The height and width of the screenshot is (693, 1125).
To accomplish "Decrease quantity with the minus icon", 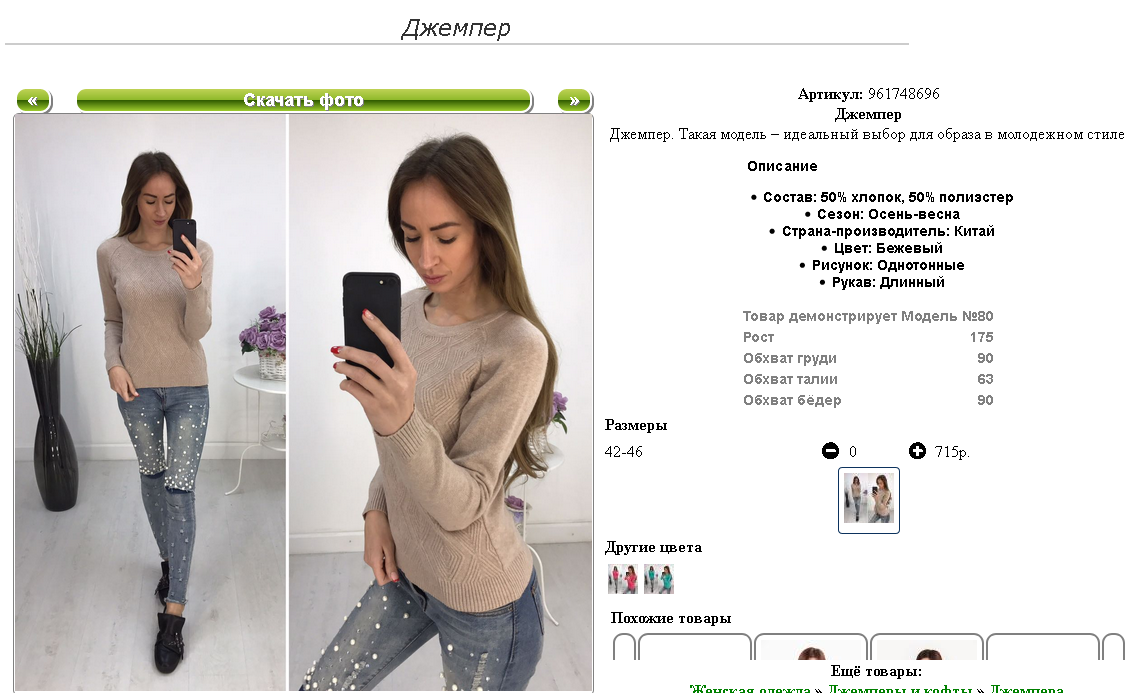I will tap(830, 451).
